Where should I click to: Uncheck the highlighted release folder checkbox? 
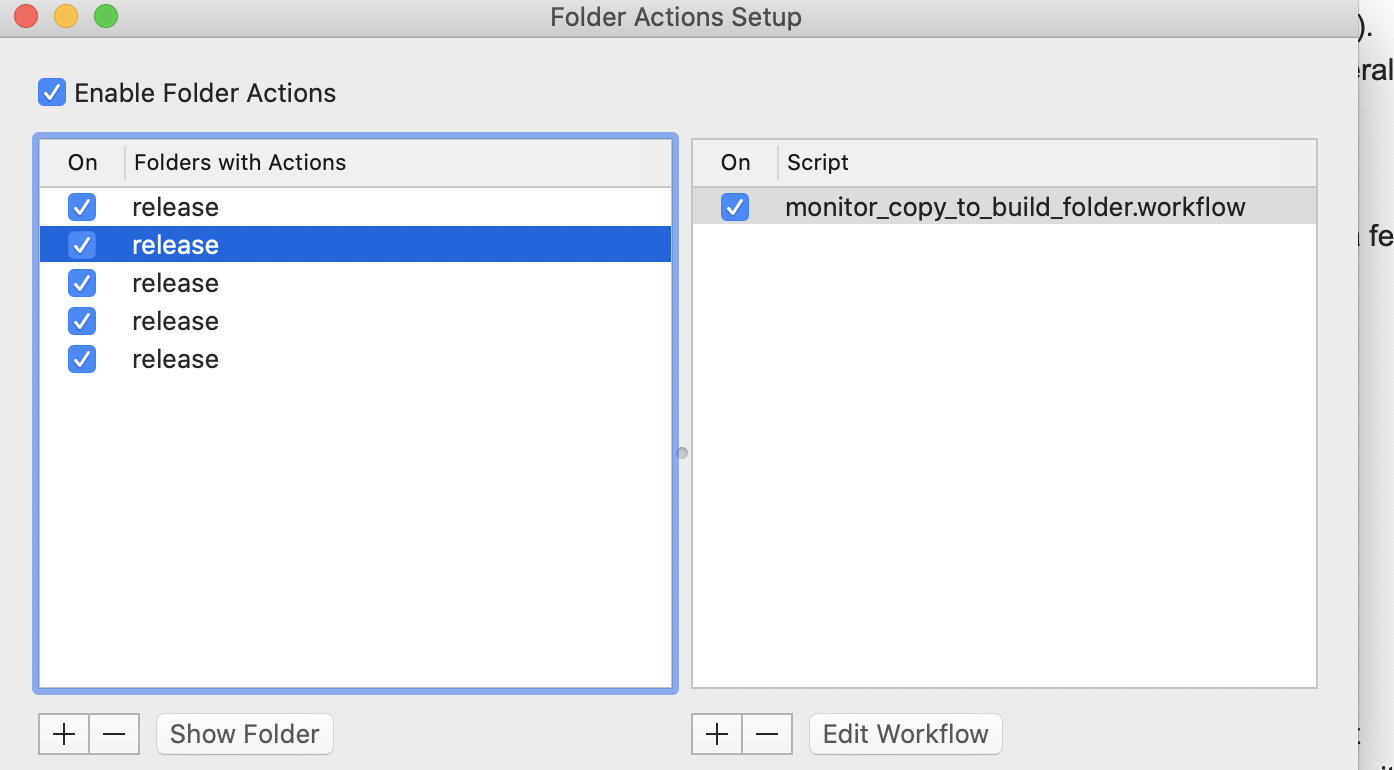82,245
